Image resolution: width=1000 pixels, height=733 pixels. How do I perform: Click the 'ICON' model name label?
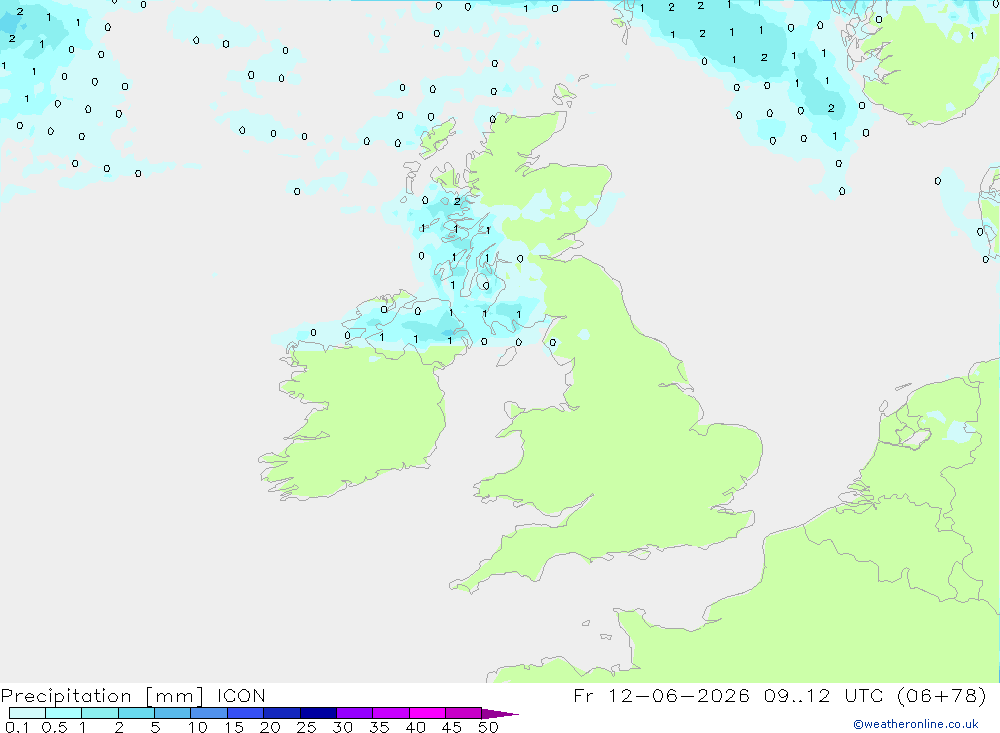pyautogui.click(x=241, y=696)
